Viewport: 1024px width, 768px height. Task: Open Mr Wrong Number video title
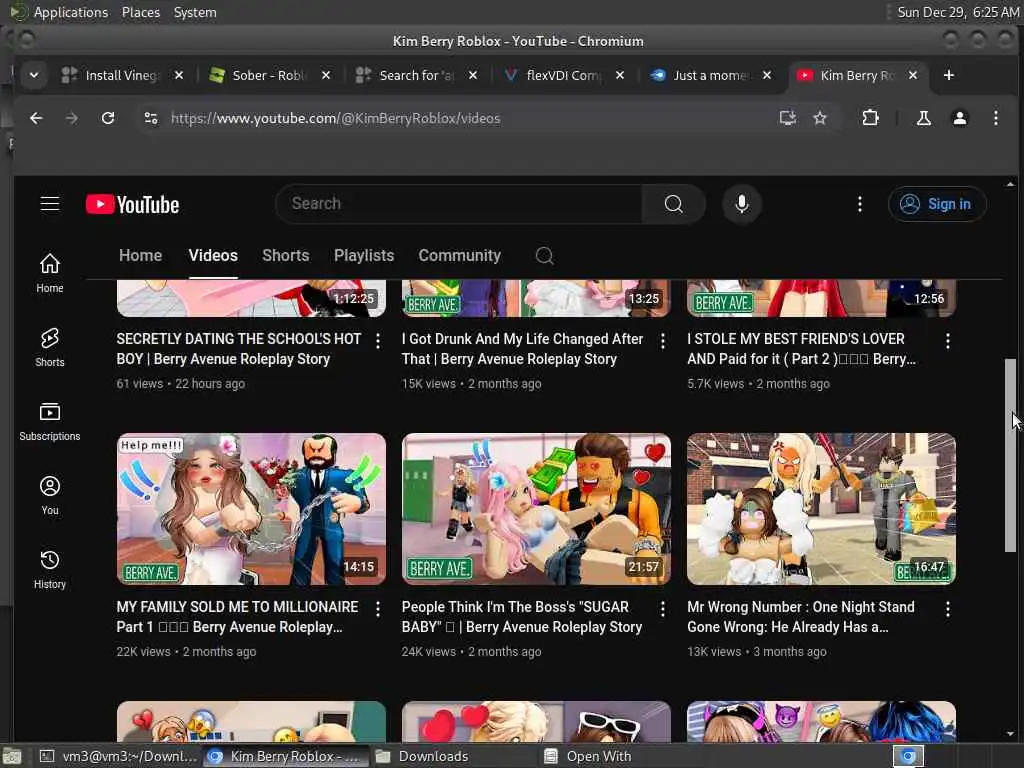coord(801,616)
